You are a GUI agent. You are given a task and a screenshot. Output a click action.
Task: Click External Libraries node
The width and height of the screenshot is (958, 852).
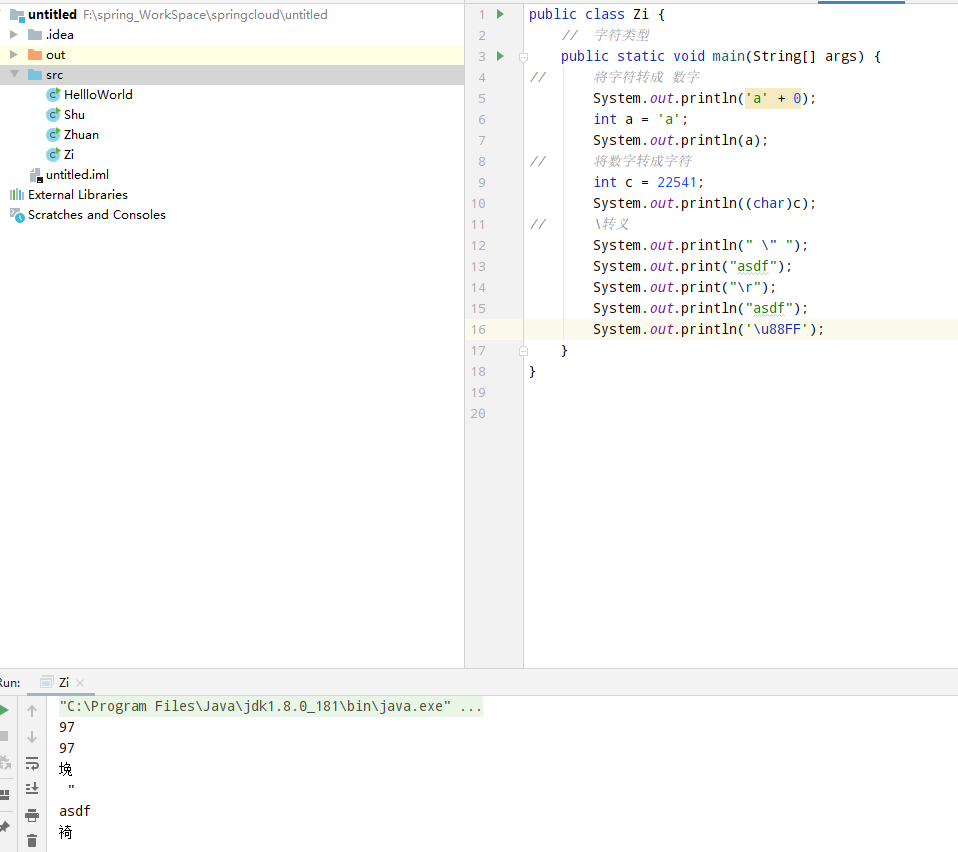coord(77,195)
